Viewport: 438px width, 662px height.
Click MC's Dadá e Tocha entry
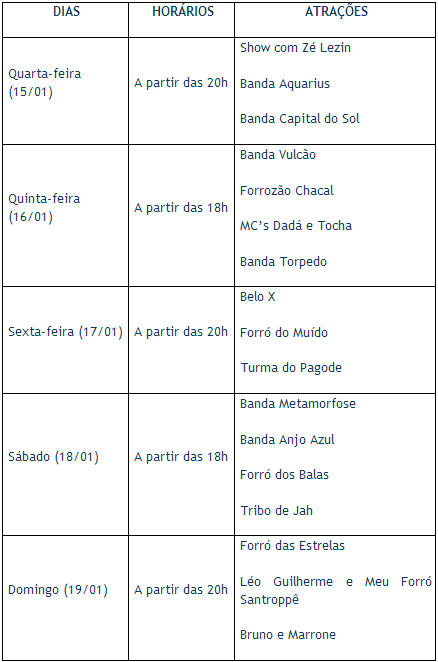[x=296, y=226]
